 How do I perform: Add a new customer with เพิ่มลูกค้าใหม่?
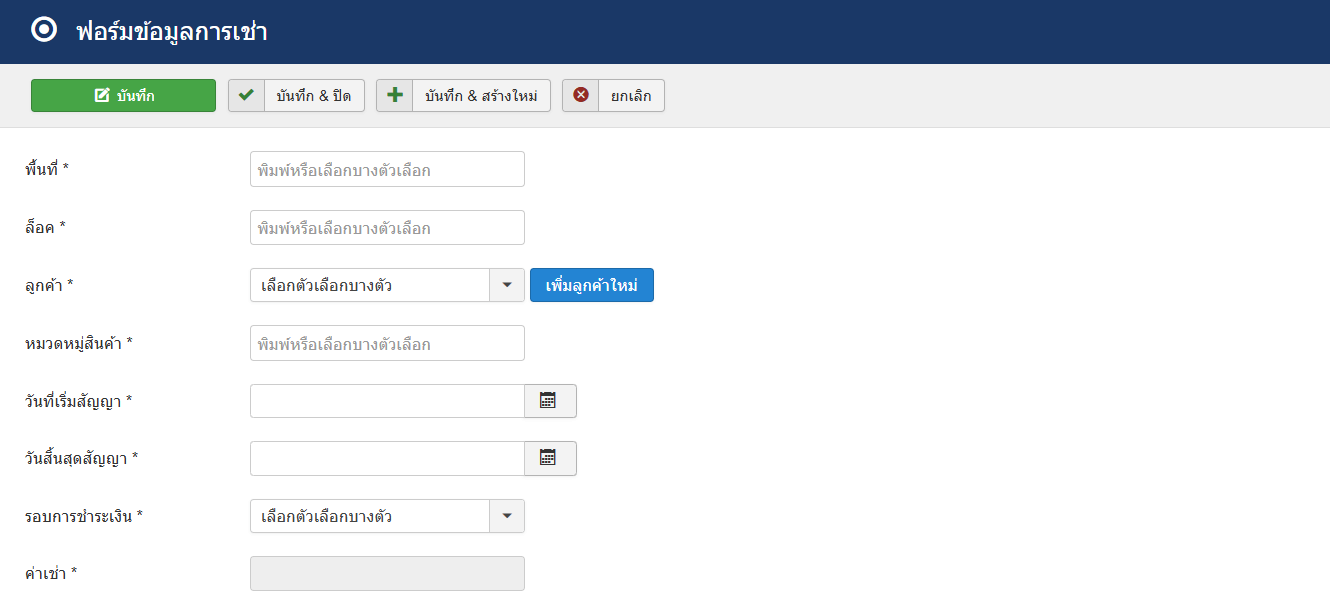tap(592, 285)
